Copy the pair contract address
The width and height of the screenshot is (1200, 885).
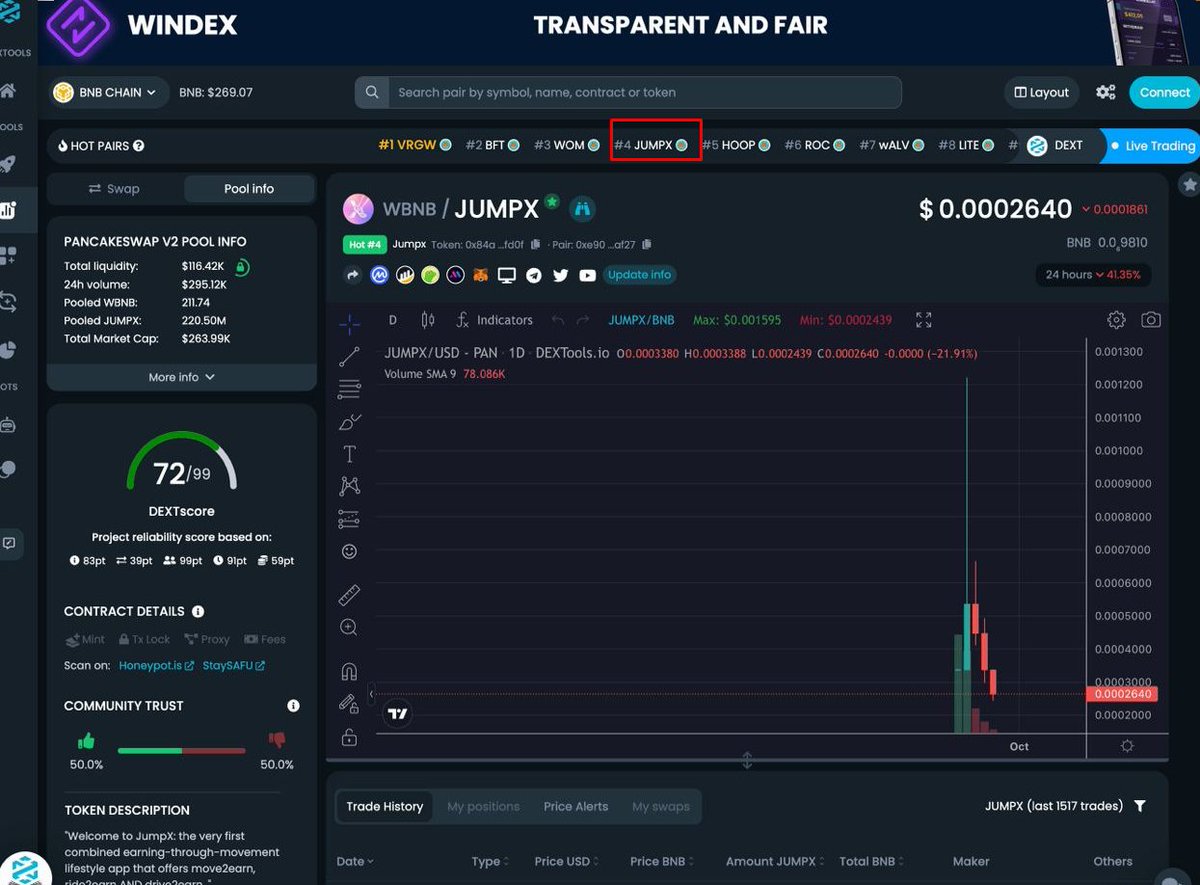pos(647,244)
